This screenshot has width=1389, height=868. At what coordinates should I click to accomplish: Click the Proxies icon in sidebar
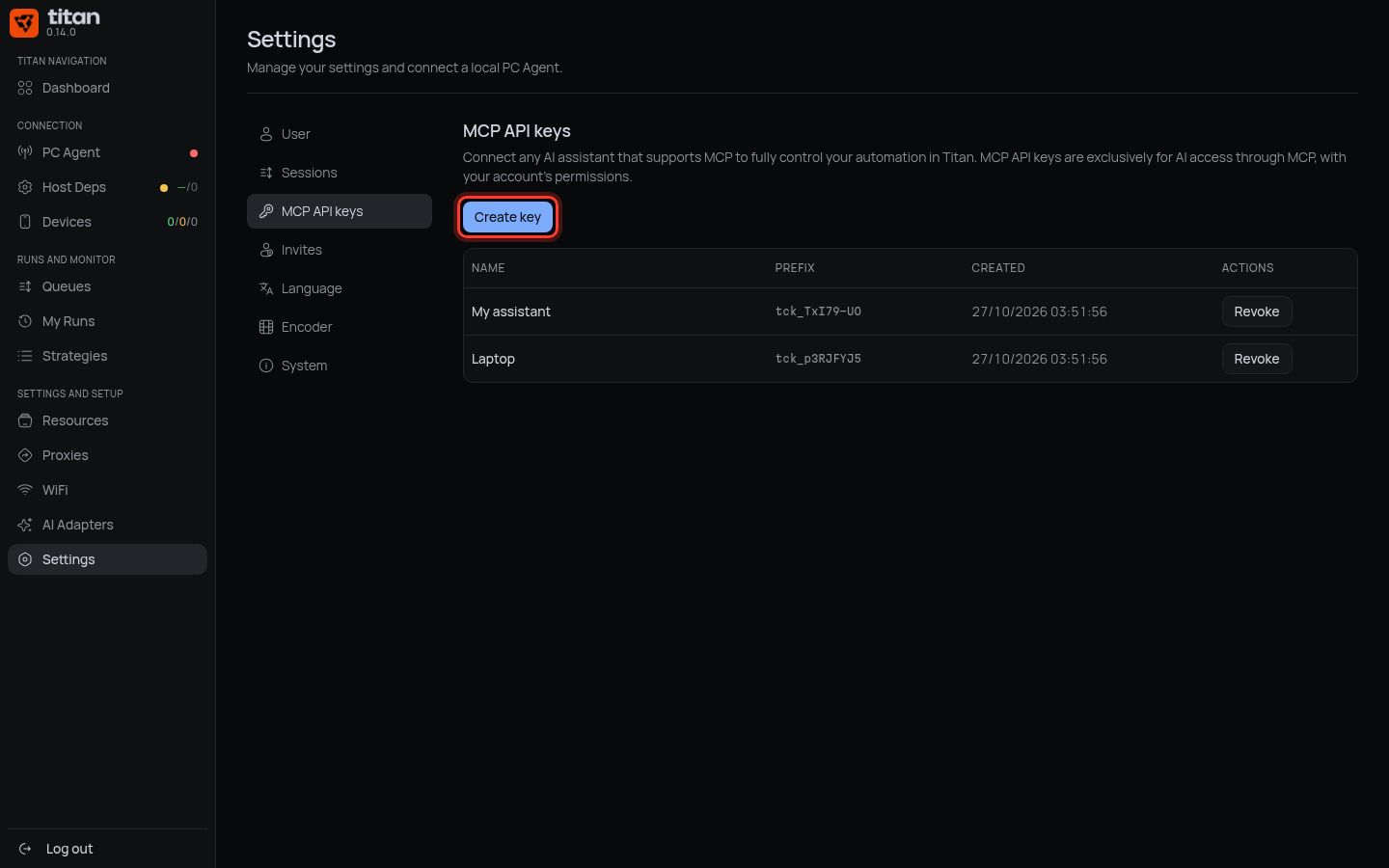pyautogui.click(x=25, y=455)
